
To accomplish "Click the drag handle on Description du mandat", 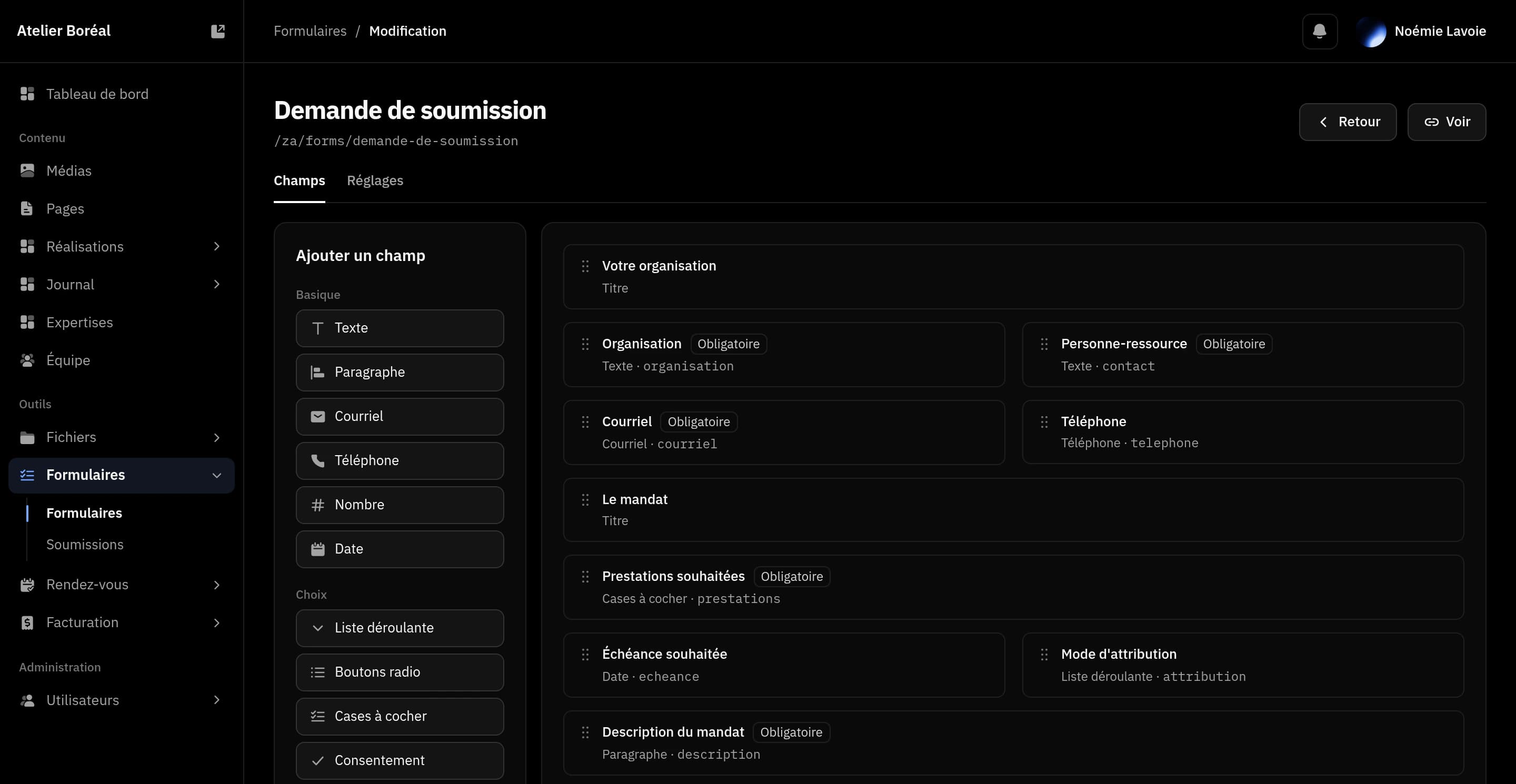I will pyautogui.click(x=585, y=732).
